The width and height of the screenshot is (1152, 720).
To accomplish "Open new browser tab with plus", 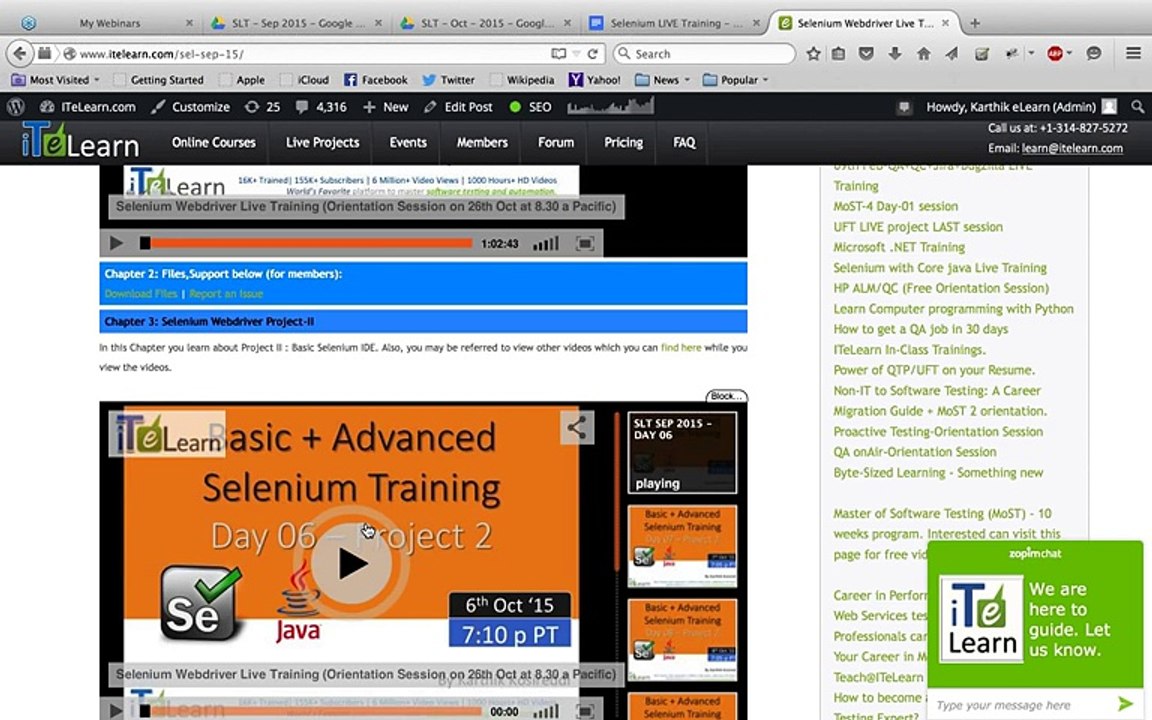I will (975, 23).
